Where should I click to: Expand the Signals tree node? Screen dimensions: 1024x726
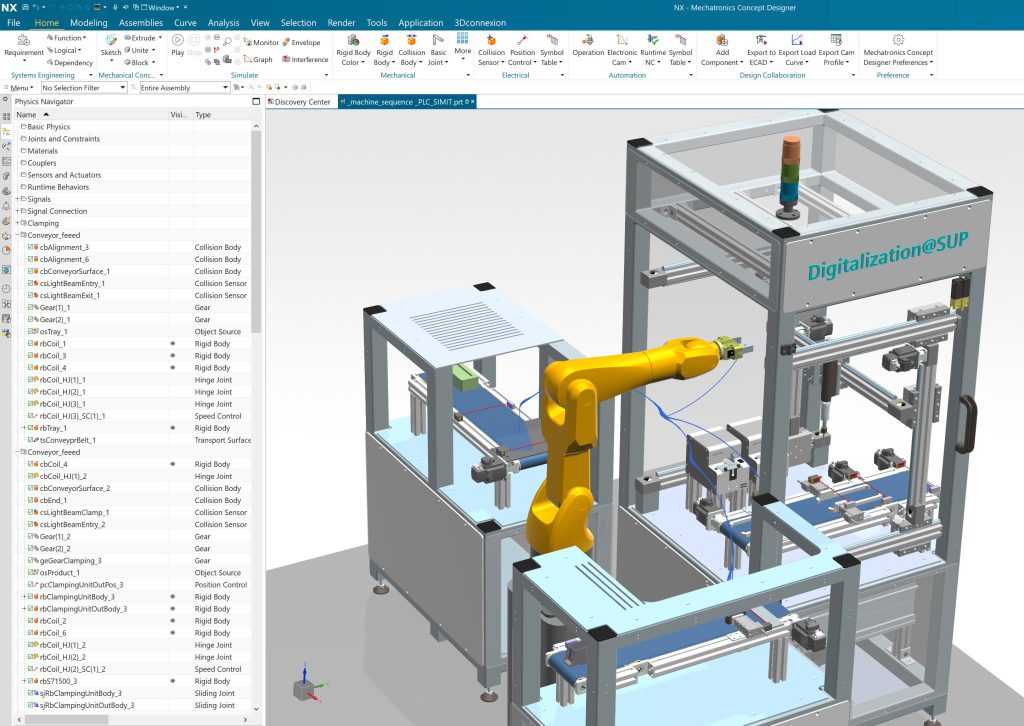16,199
